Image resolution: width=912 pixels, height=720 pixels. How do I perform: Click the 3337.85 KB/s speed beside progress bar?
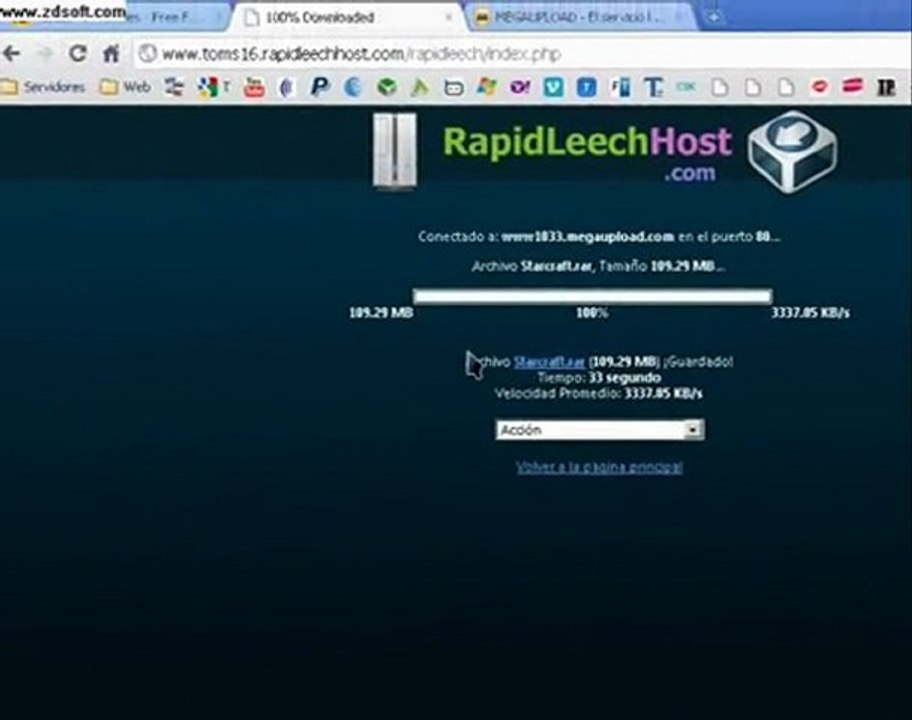(x=810, y=313)
